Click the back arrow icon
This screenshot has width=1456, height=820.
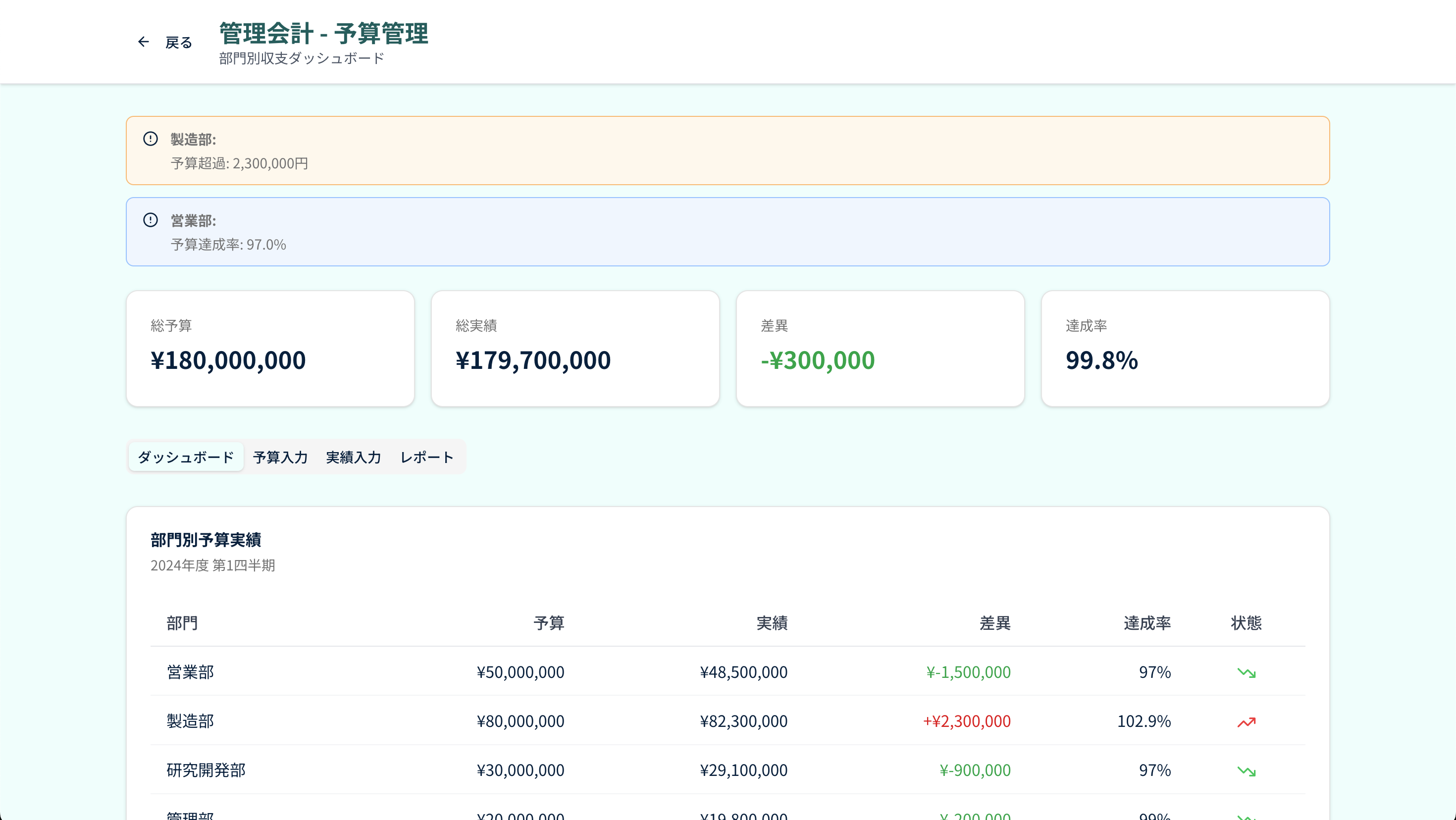pyautogui.click(x=143, y=42)
